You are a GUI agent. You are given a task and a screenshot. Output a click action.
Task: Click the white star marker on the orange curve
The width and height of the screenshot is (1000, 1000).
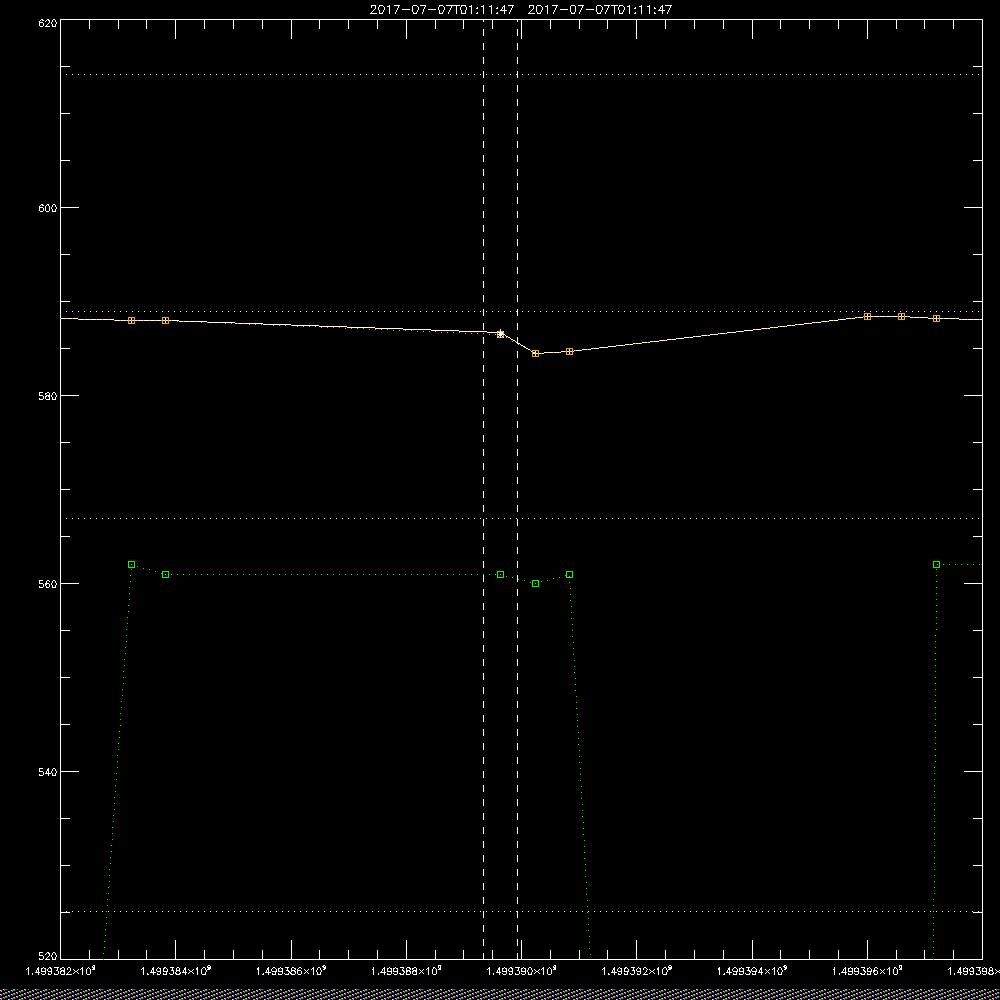pos(501,334)
